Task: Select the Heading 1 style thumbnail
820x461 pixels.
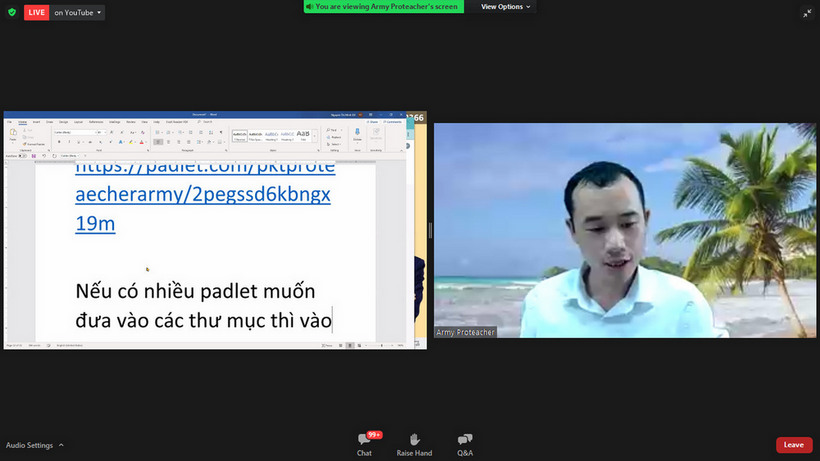Action: (271, 136)
